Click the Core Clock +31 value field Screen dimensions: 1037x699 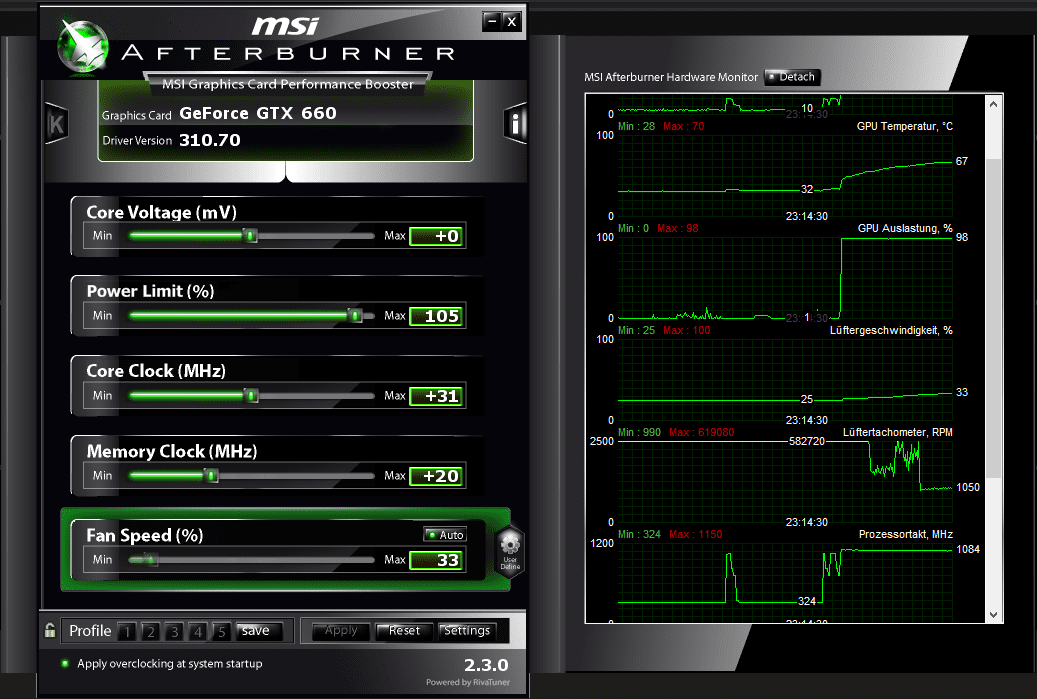(x=437, y=396)
